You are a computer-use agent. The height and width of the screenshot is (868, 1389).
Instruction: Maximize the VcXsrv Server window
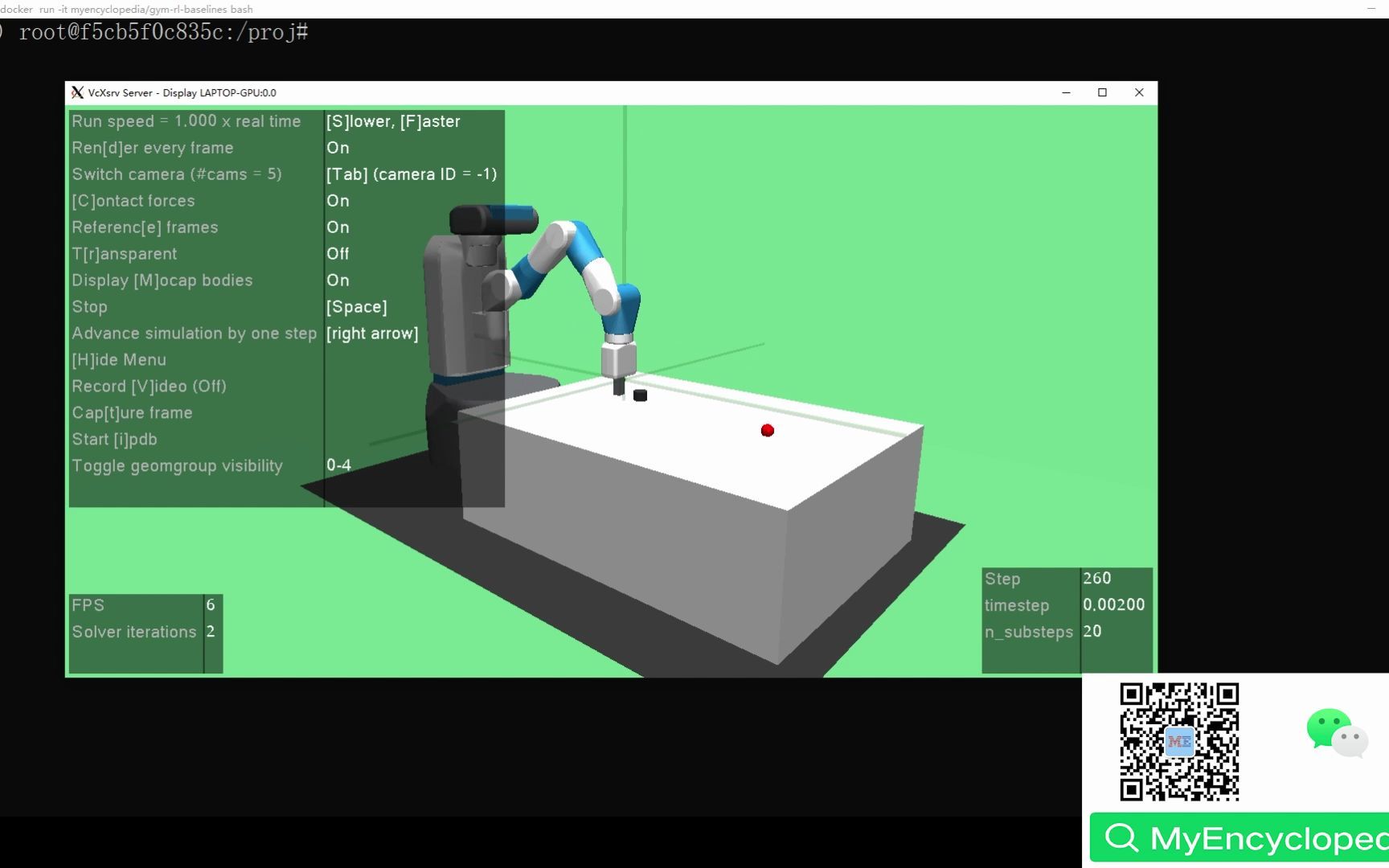tap(1103, 92)
